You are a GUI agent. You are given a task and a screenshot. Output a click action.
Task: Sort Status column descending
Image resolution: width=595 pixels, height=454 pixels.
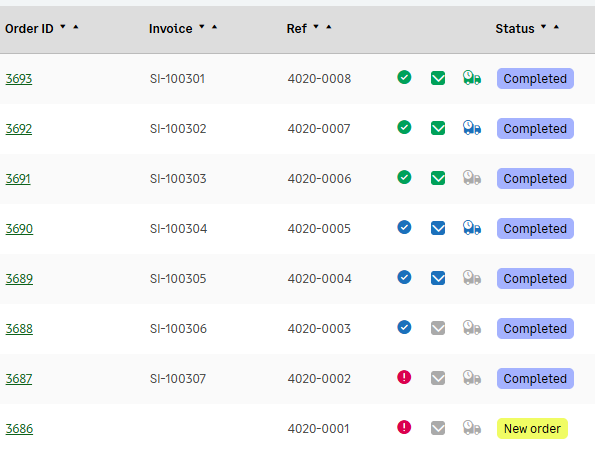(x=544, y=27)
